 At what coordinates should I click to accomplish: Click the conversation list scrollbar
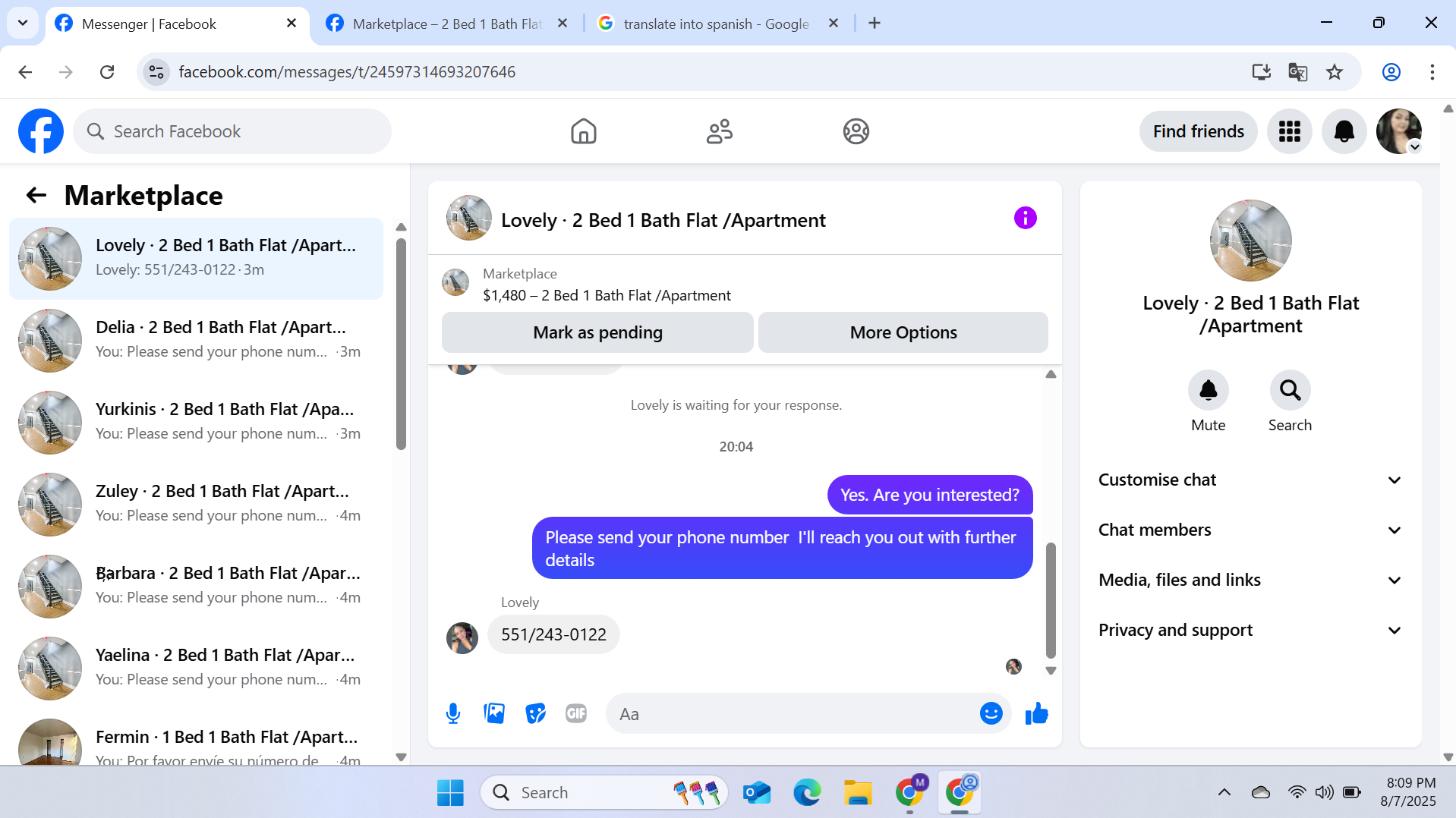401,344
